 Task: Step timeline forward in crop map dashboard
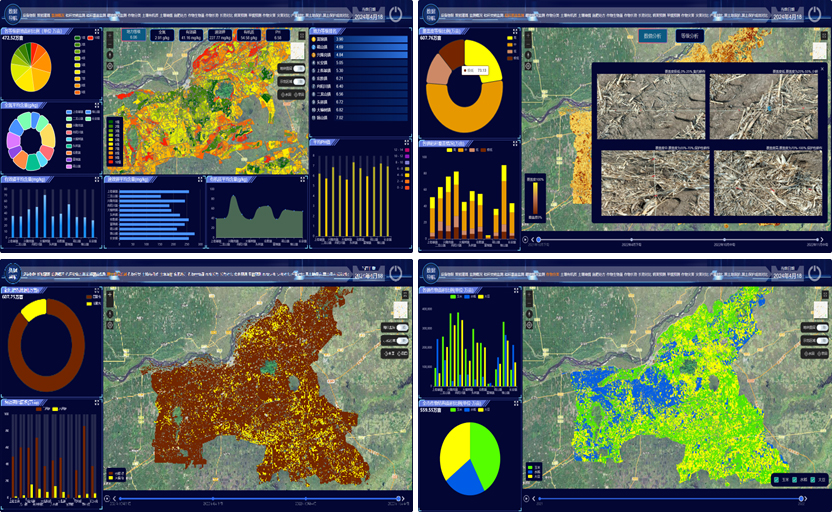(x=807, y=498)
